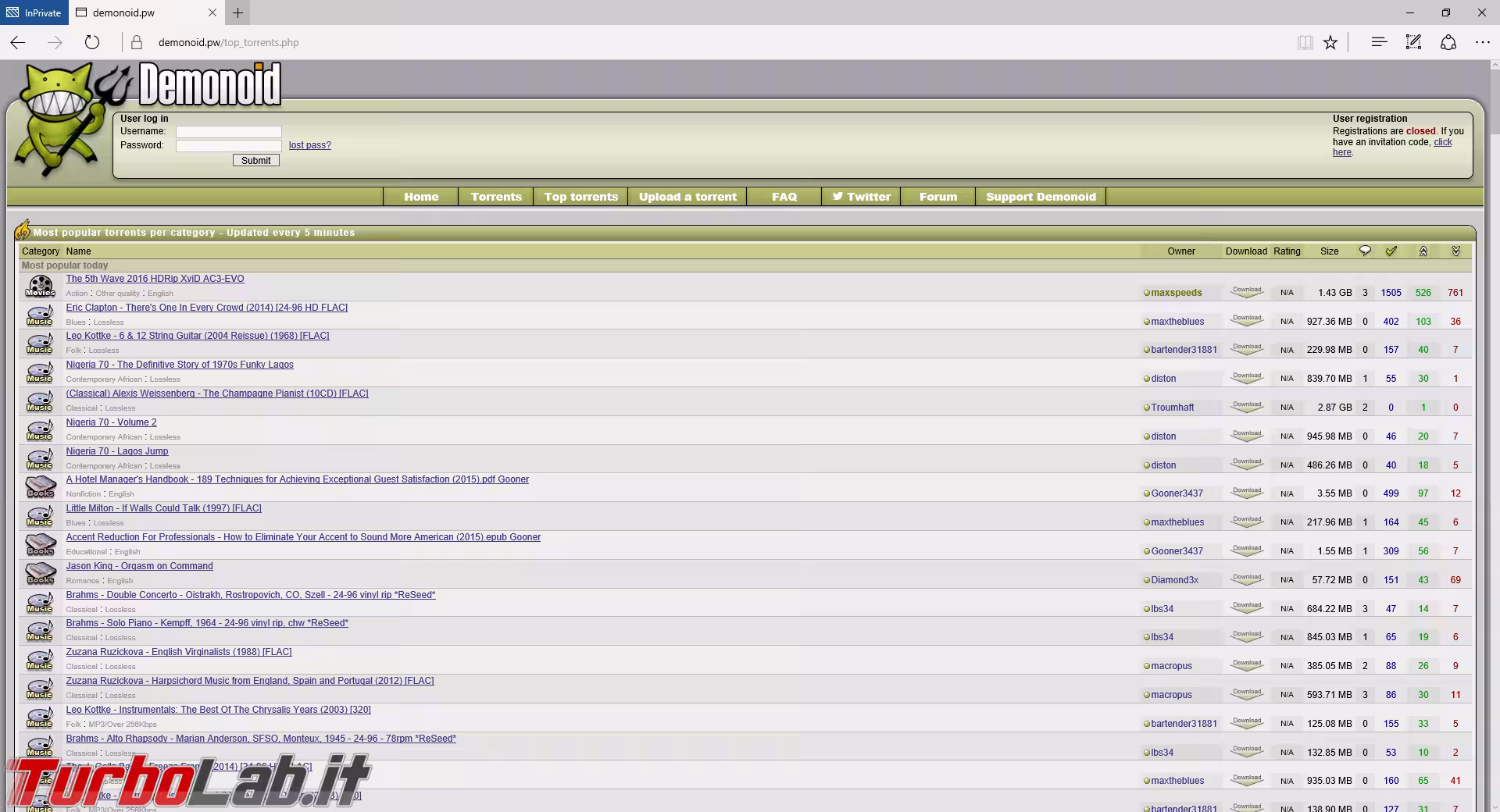1500x812 pixels.
Task: Click the InPrivate indicator badge
Action: pyautogui.click(x=34, y=12)
